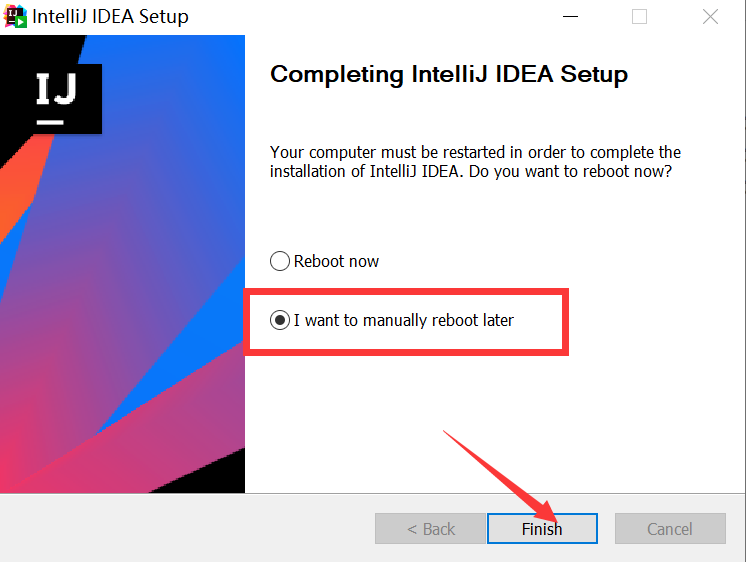Click the "Reboot now" option label text
This screenshot has width=746, height=562.
pos(336,261)
